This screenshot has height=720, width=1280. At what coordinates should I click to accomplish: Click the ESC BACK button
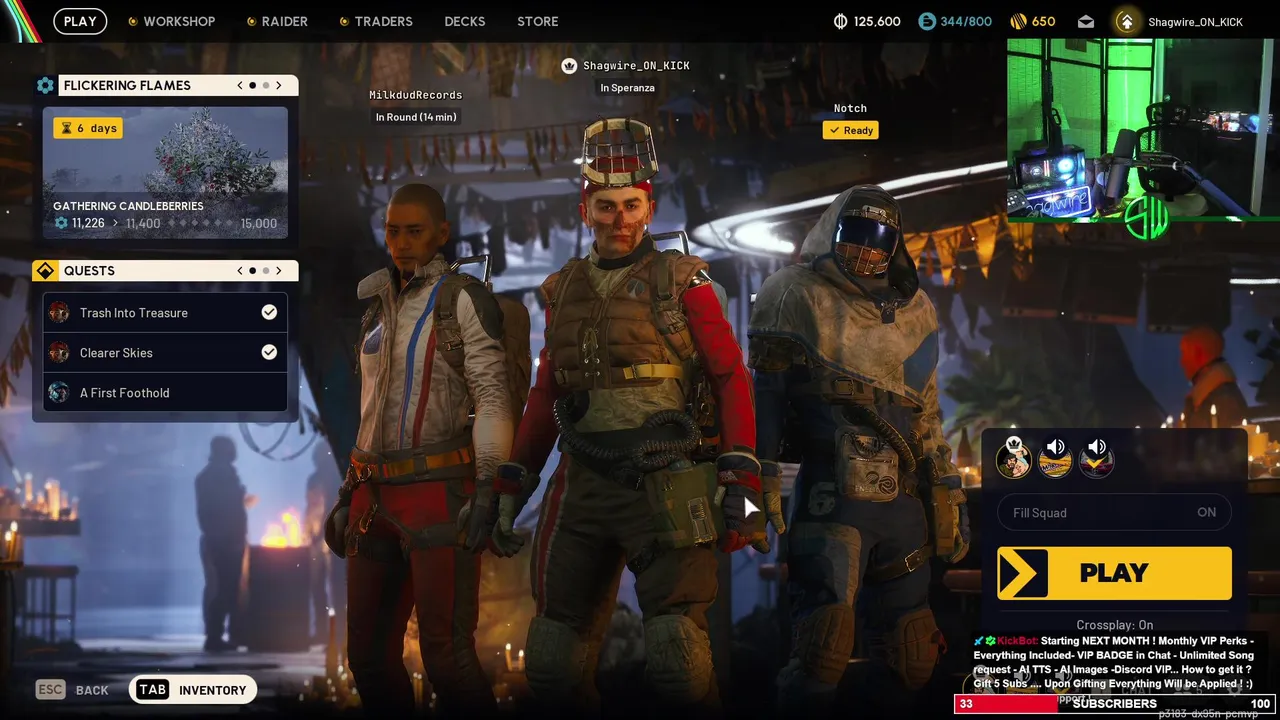(72, 690)
